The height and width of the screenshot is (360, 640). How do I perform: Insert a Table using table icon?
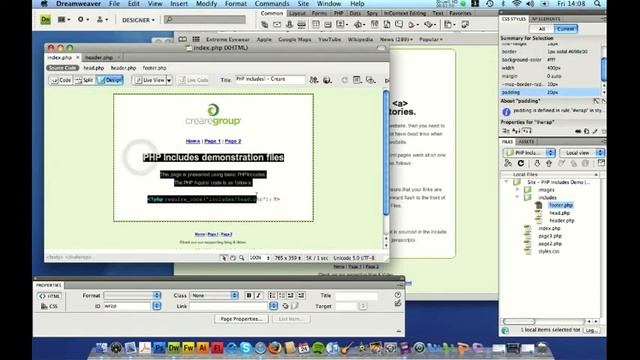(x=316, y=25)
